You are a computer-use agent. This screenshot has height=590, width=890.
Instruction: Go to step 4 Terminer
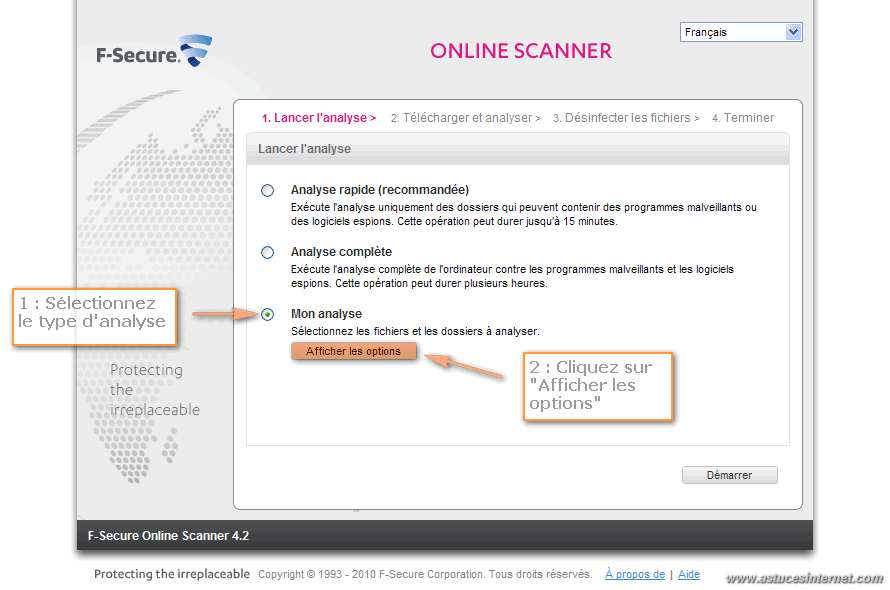tap(743, 118)
